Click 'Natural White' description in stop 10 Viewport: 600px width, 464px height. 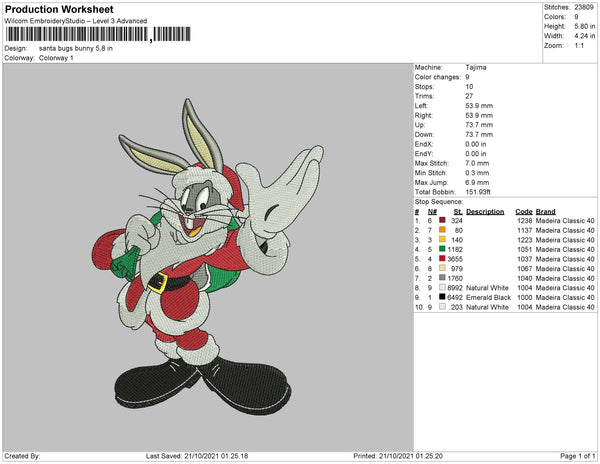pyautogui.click(x=487, y=307)
